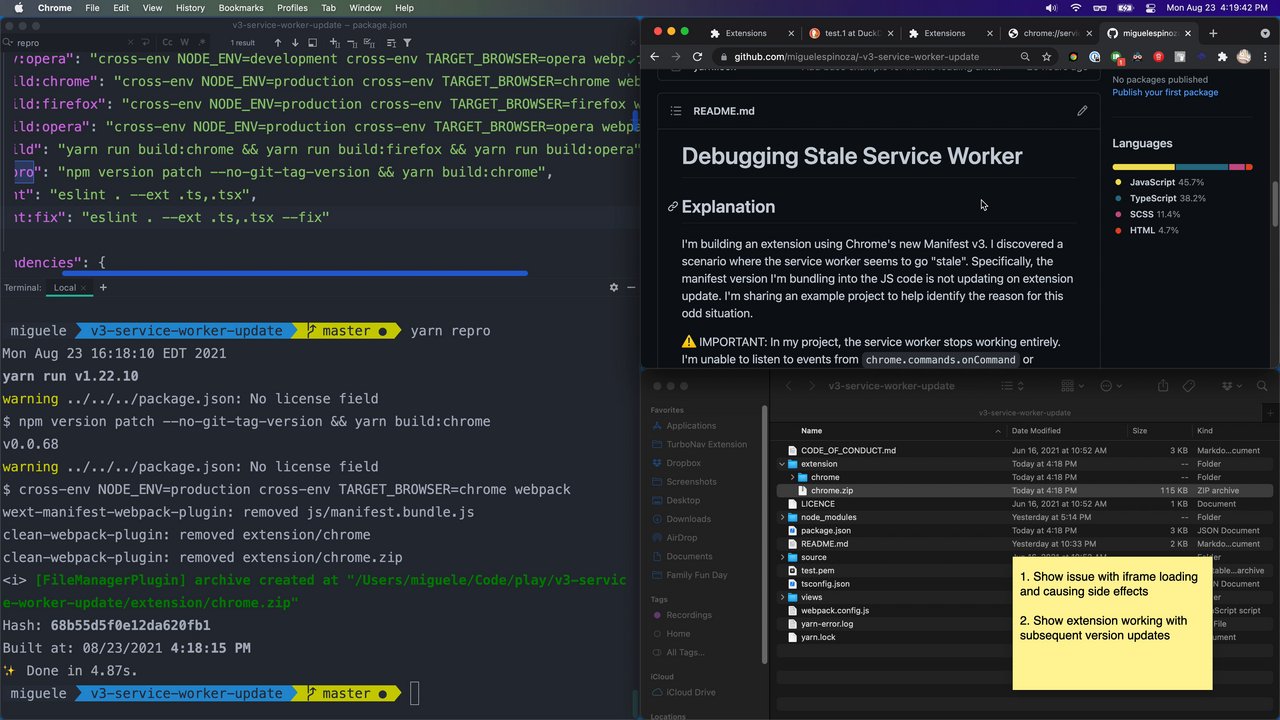Click the GitHub address bar
The image size is (1280, 720).
click(870, 57)
